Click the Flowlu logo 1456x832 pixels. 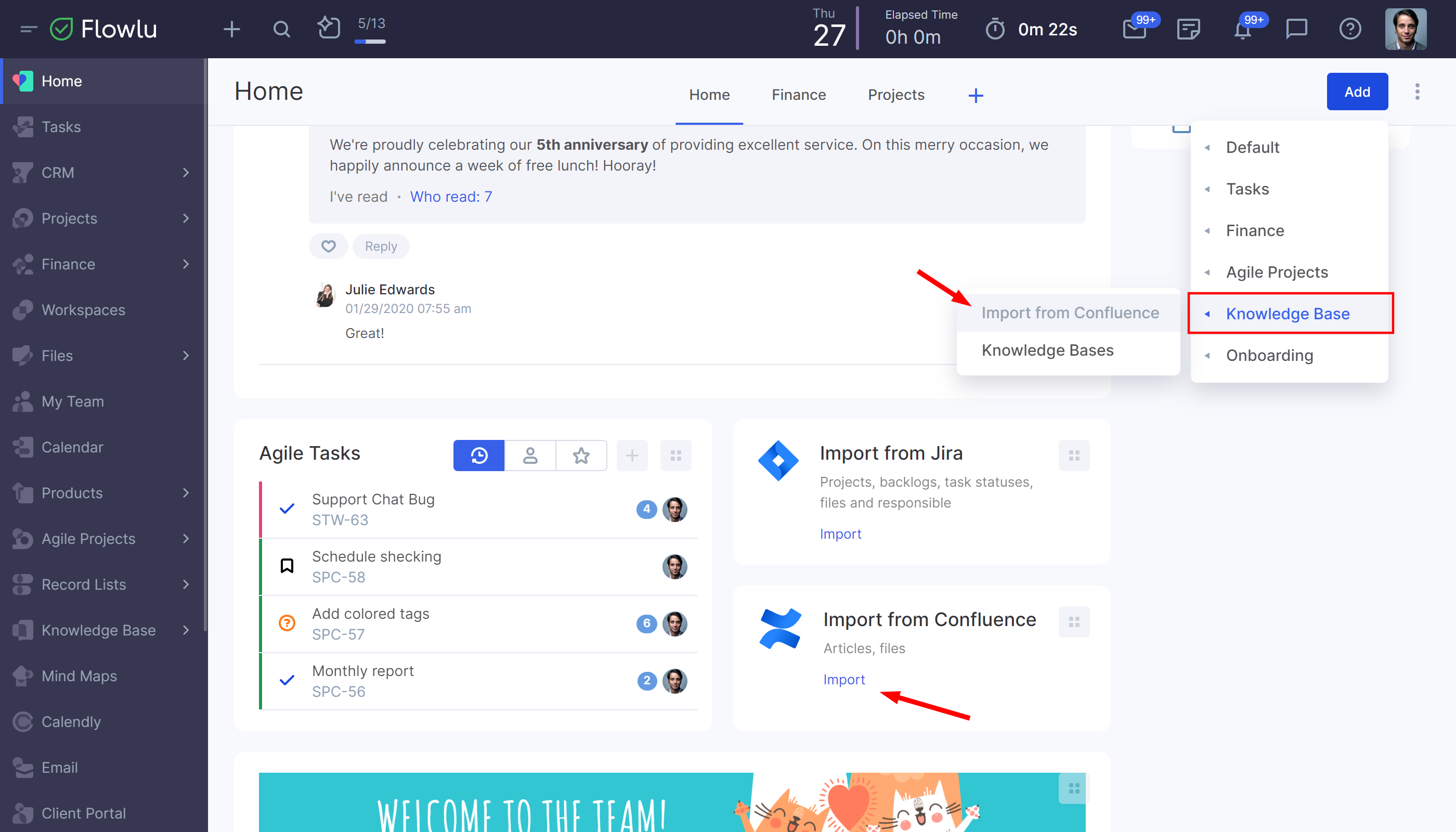pos(103,29)
